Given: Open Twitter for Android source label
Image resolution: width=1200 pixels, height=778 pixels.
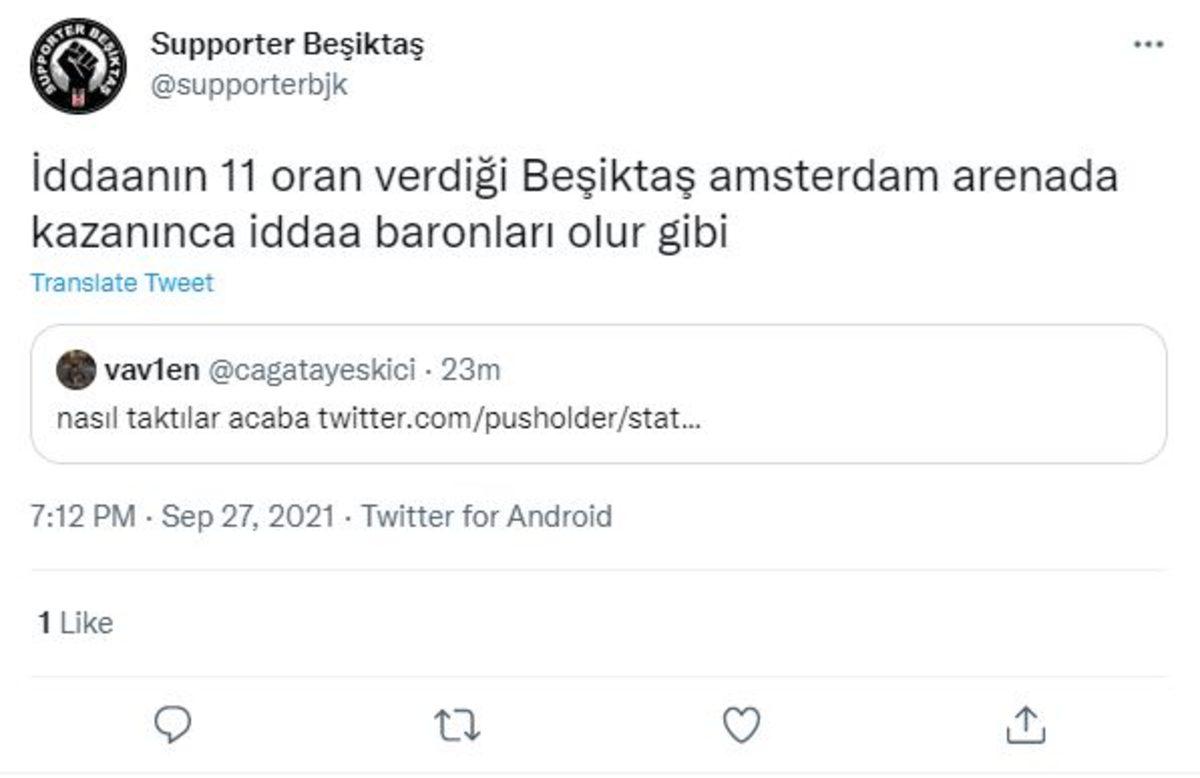Looking at the screenshot, I should point(487,519).
